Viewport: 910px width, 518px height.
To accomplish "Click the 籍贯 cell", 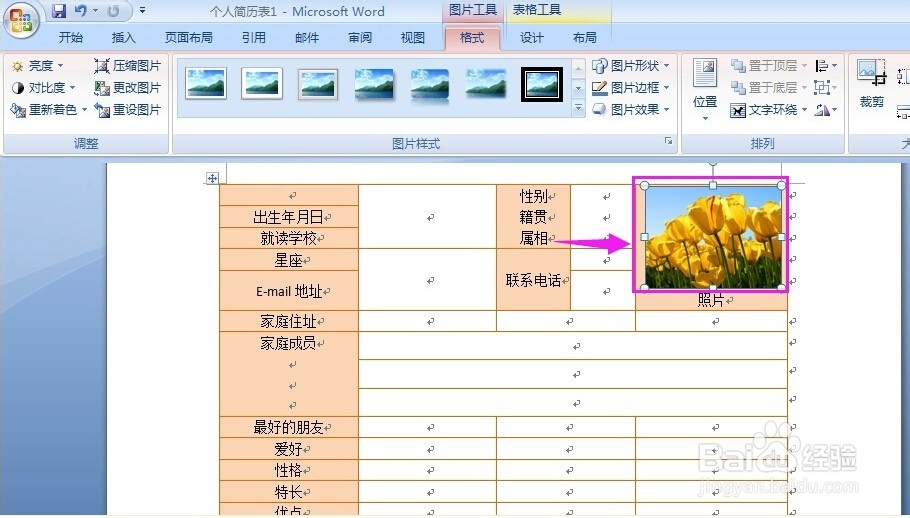I will click(534, 217).
